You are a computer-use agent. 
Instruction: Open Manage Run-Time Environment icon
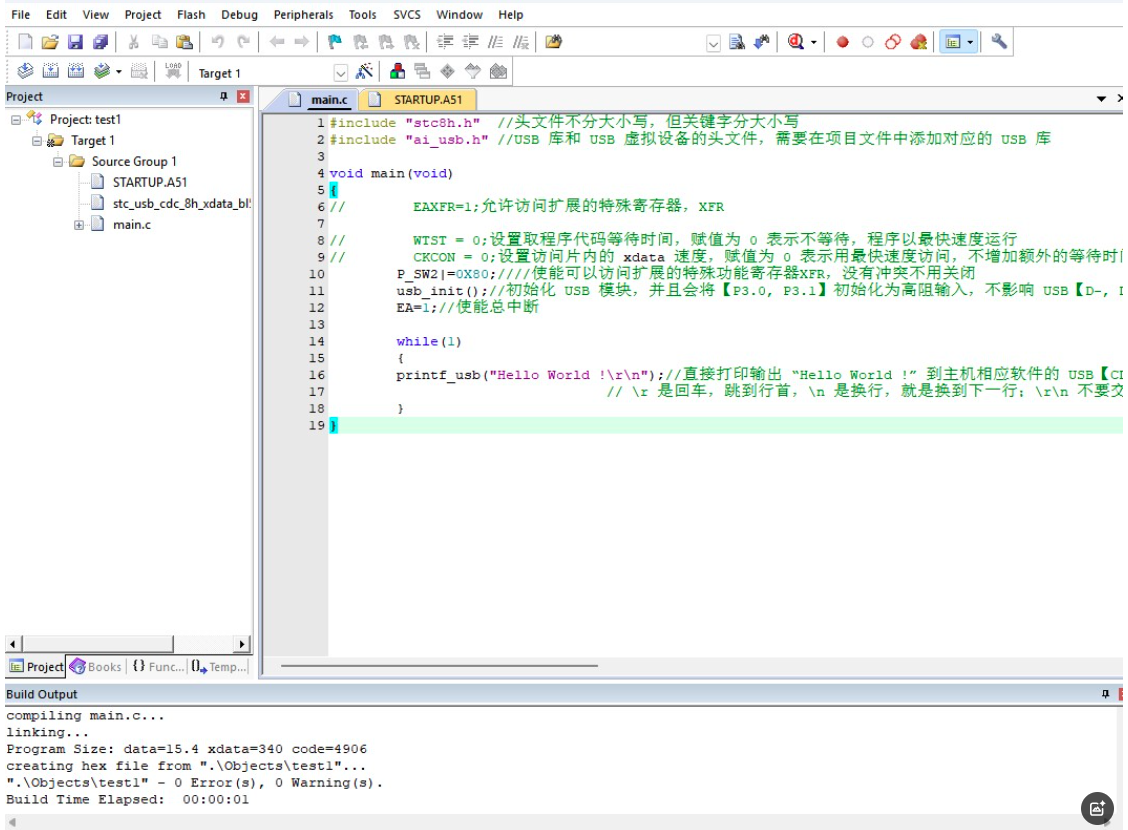[x=447, y=71]
